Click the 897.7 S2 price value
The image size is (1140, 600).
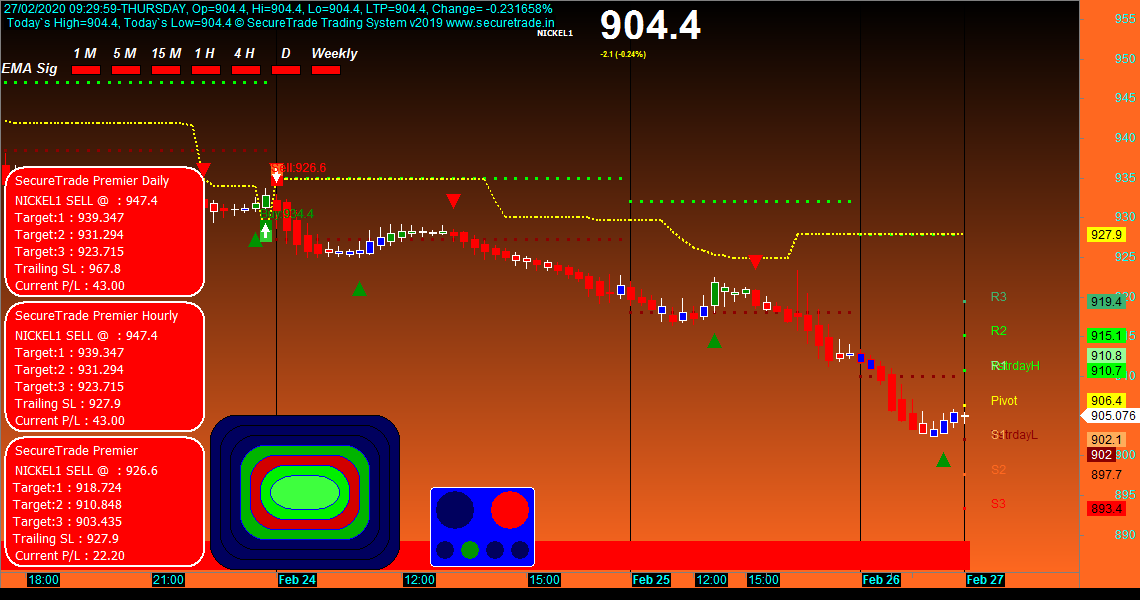pos(1107,474)
